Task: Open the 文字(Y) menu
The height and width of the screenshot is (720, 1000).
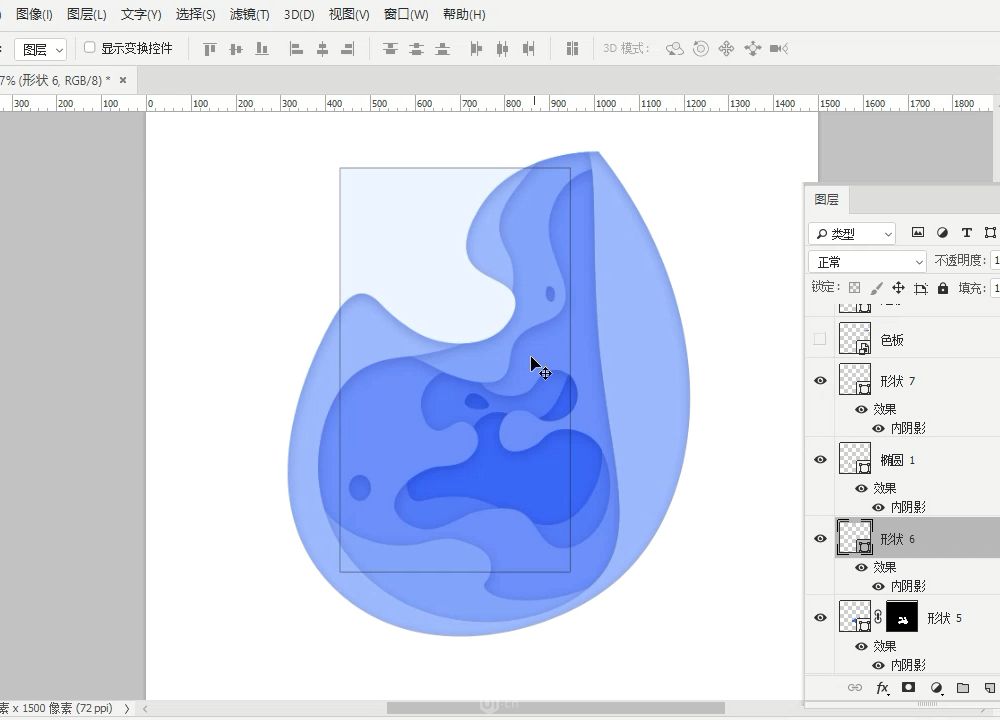Action: point(141,15)
